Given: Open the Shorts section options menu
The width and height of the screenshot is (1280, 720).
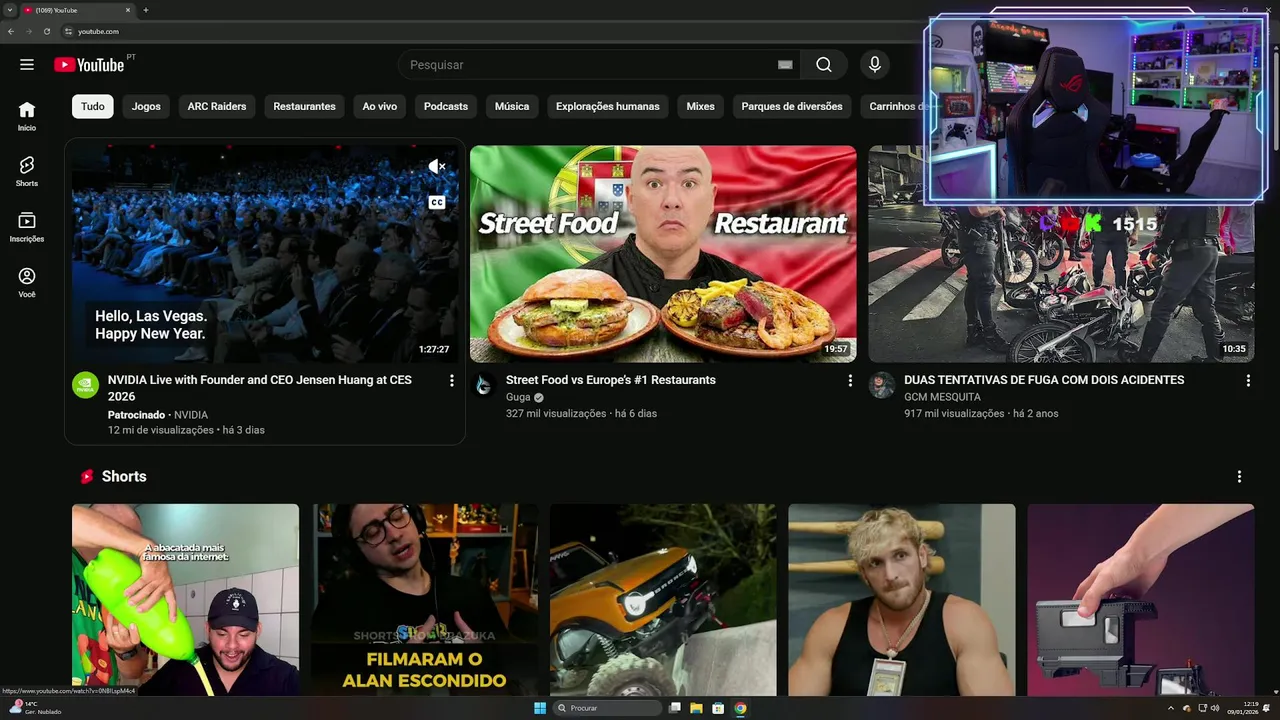Looking at the screenshot, I should 1239,477.
